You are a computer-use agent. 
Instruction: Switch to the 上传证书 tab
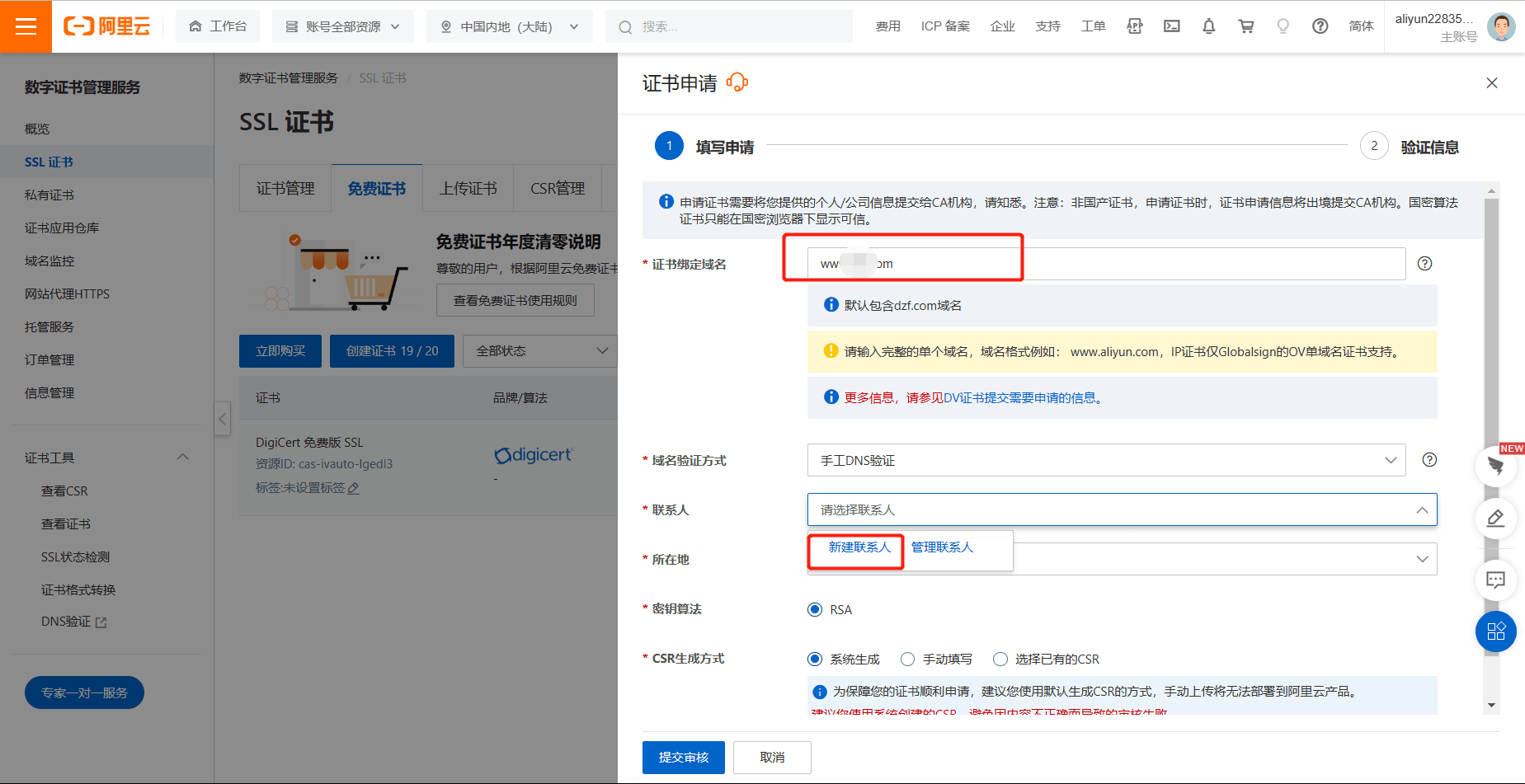(x=468, y=189)
